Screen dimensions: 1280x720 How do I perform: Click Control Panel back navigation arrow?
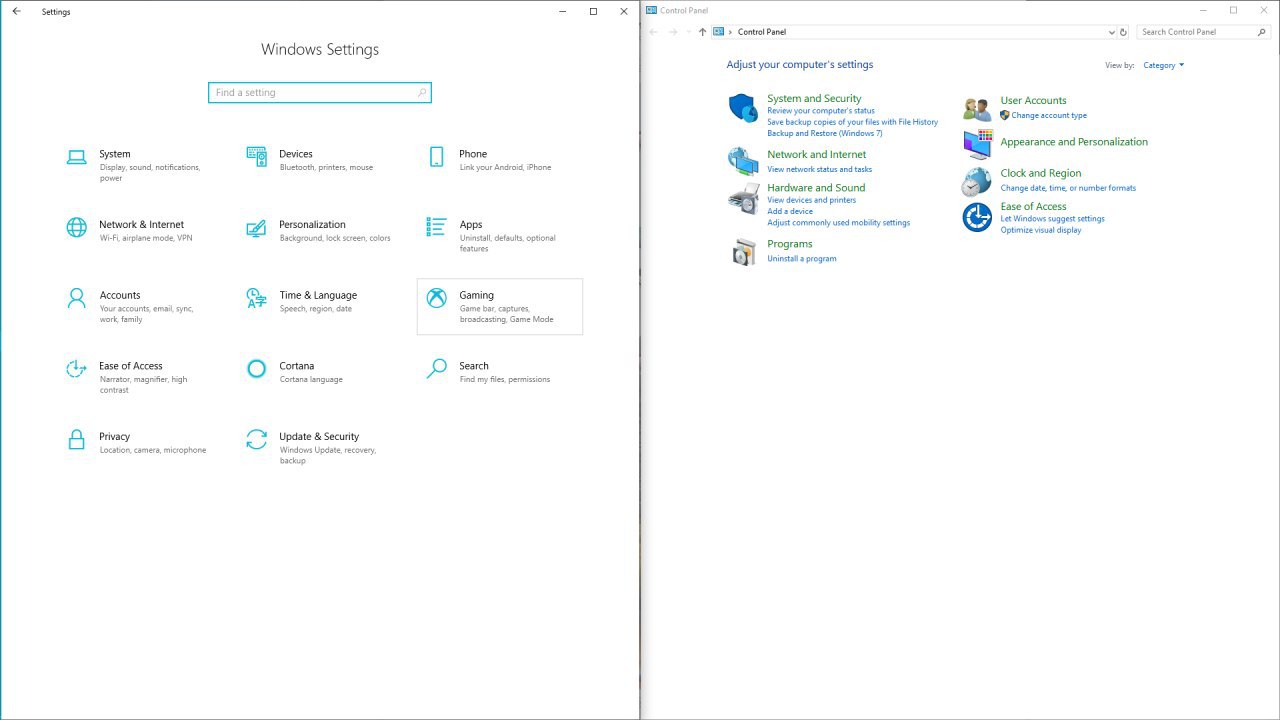654,32
